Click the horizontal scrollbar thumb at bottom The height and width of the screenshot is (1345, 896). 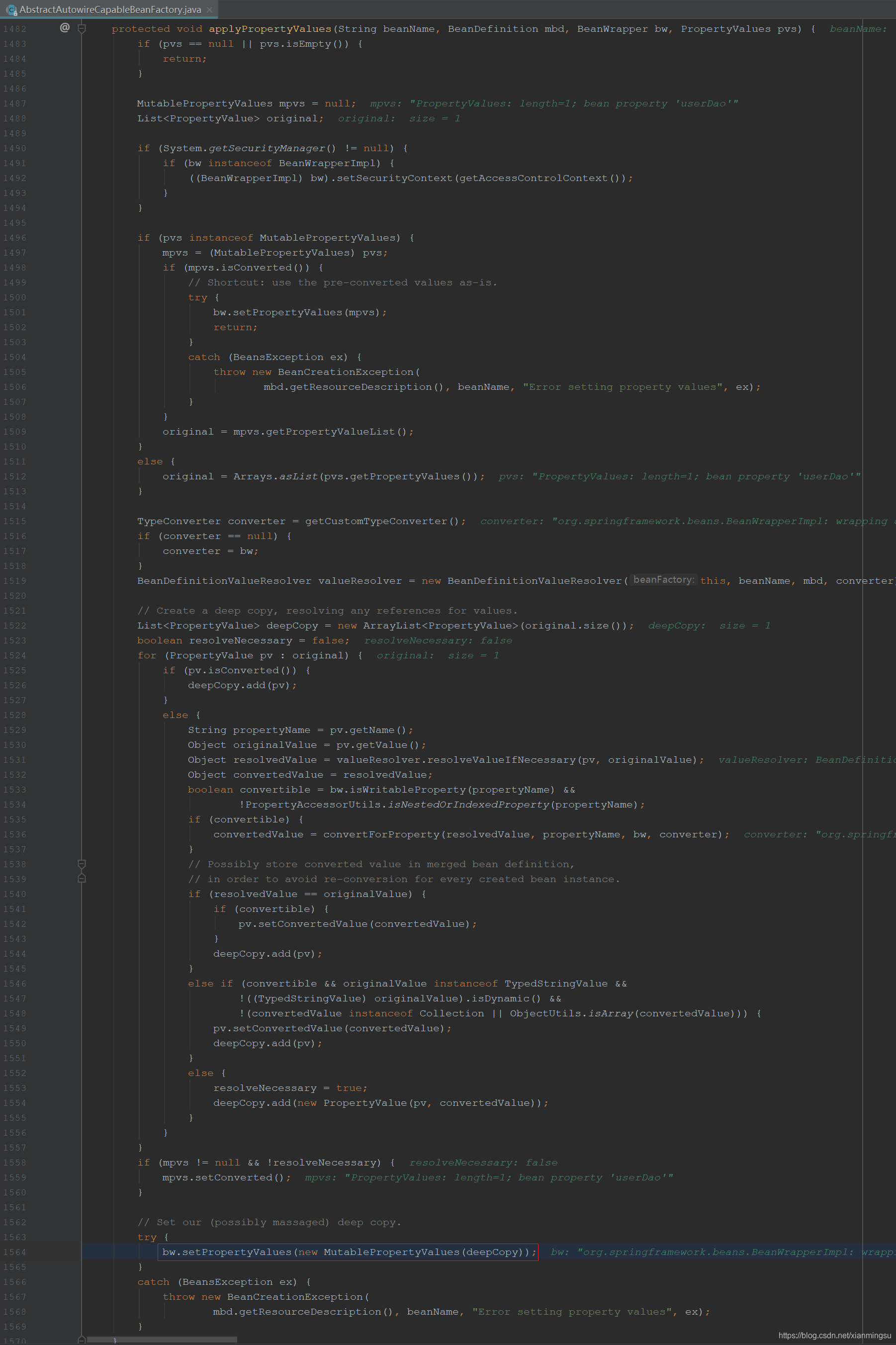click(162, 1340)
